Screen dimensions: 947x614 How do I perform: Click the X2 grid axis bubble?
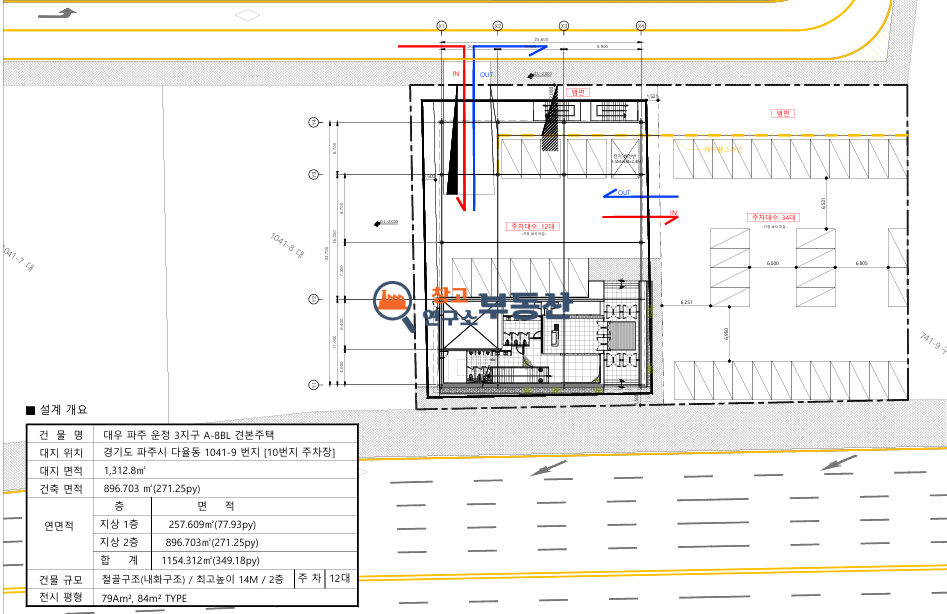pos(498,26)
